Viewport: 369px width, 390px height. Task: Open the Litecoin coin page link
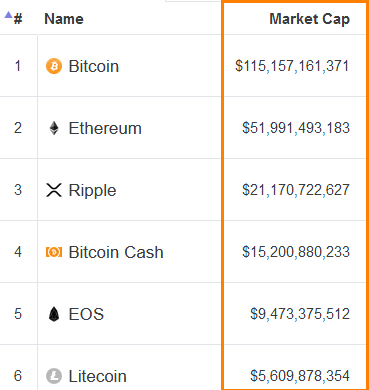[97, 376]
